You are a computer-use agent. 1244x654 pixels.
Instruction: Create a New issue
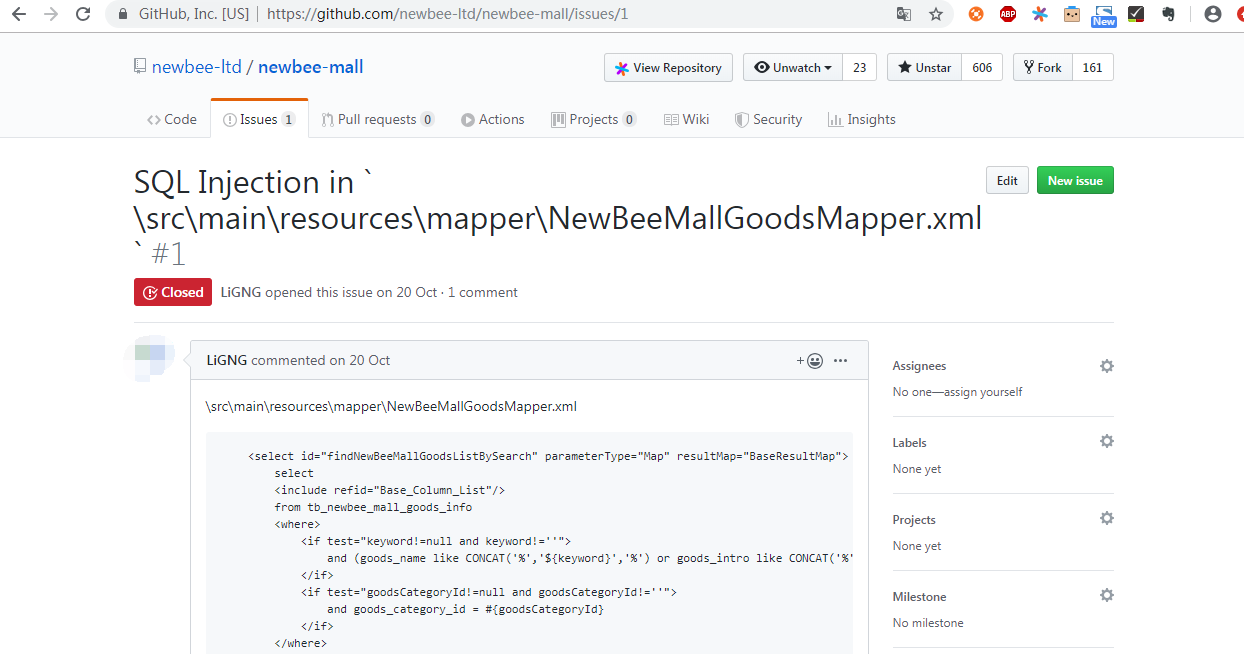[1075, 180]
